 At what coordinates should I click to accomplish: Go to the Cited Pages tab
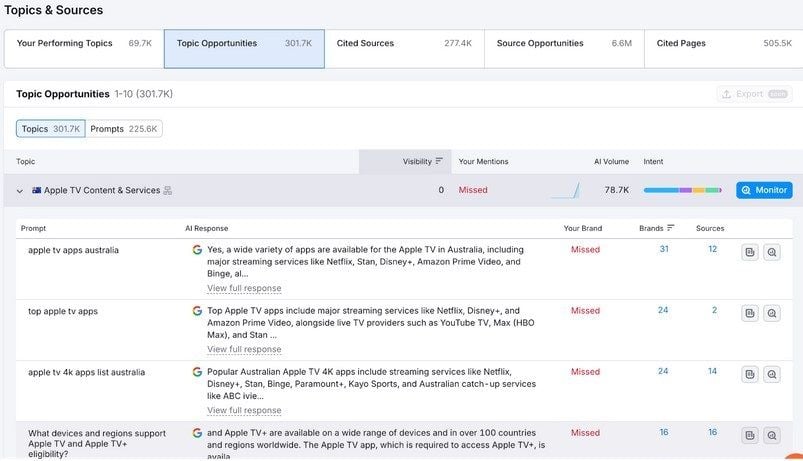point(724,49)
